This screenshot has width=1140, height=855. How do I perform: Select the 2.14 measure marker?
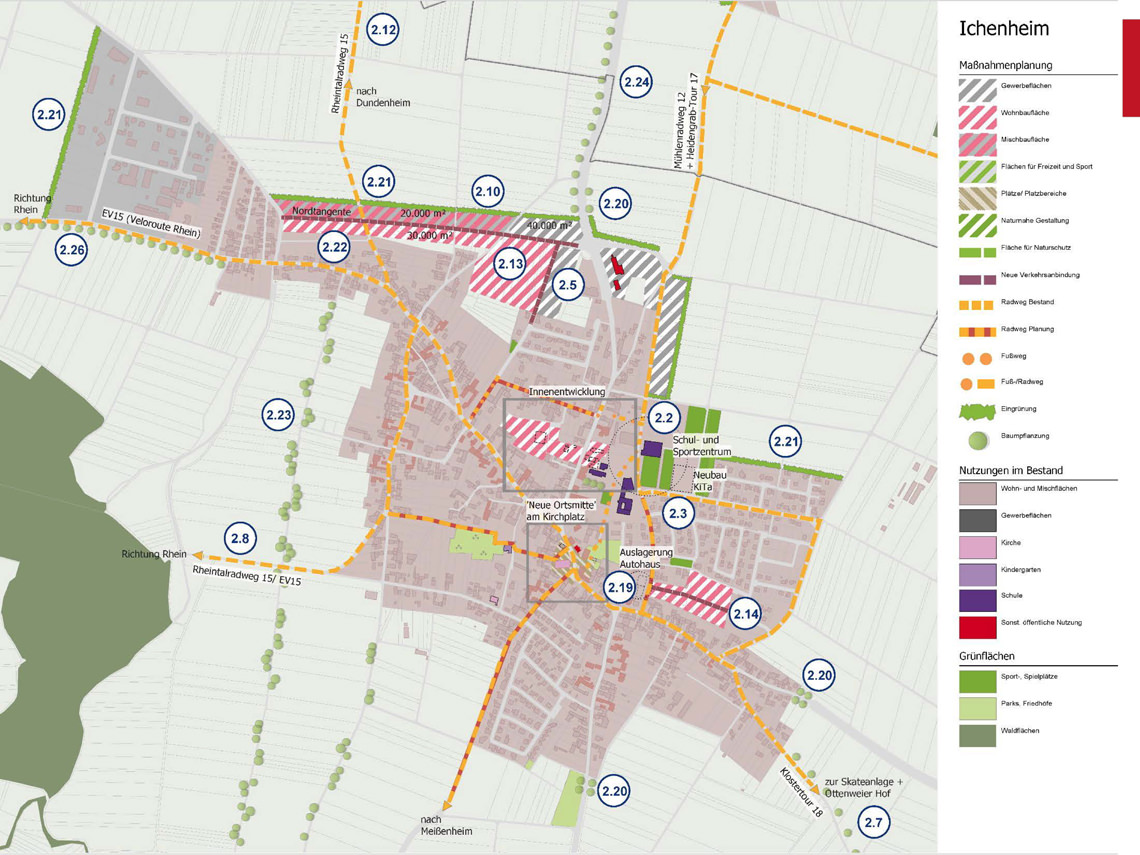tap(746, 615)
